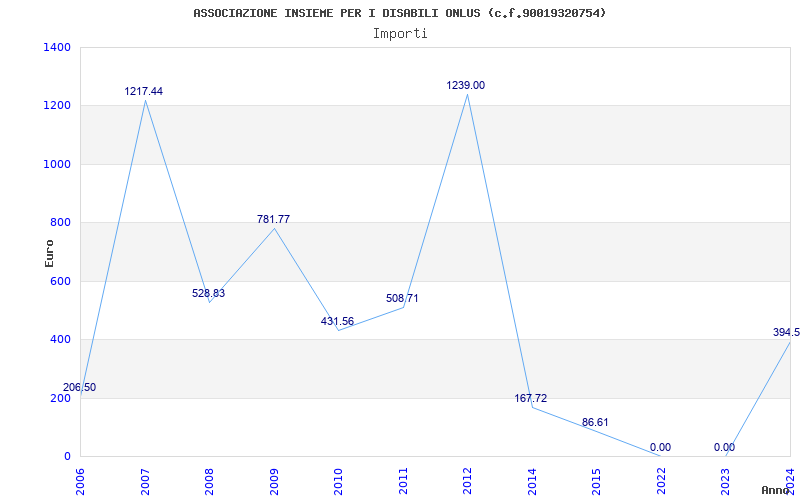
Task: Click the 206.50 data label
Action: (80, 387)
